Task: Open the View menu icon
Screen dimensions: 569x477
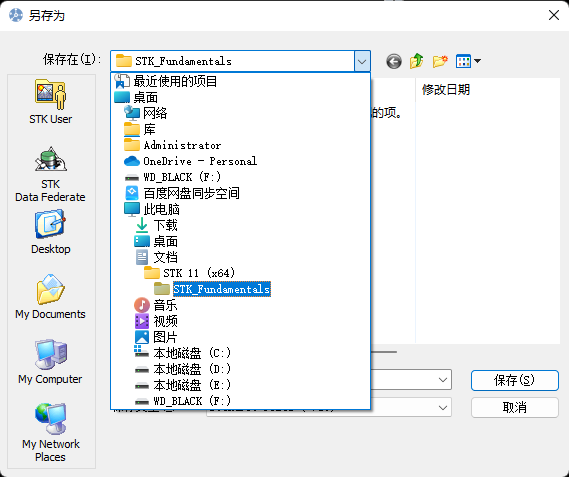Action: 468,61
